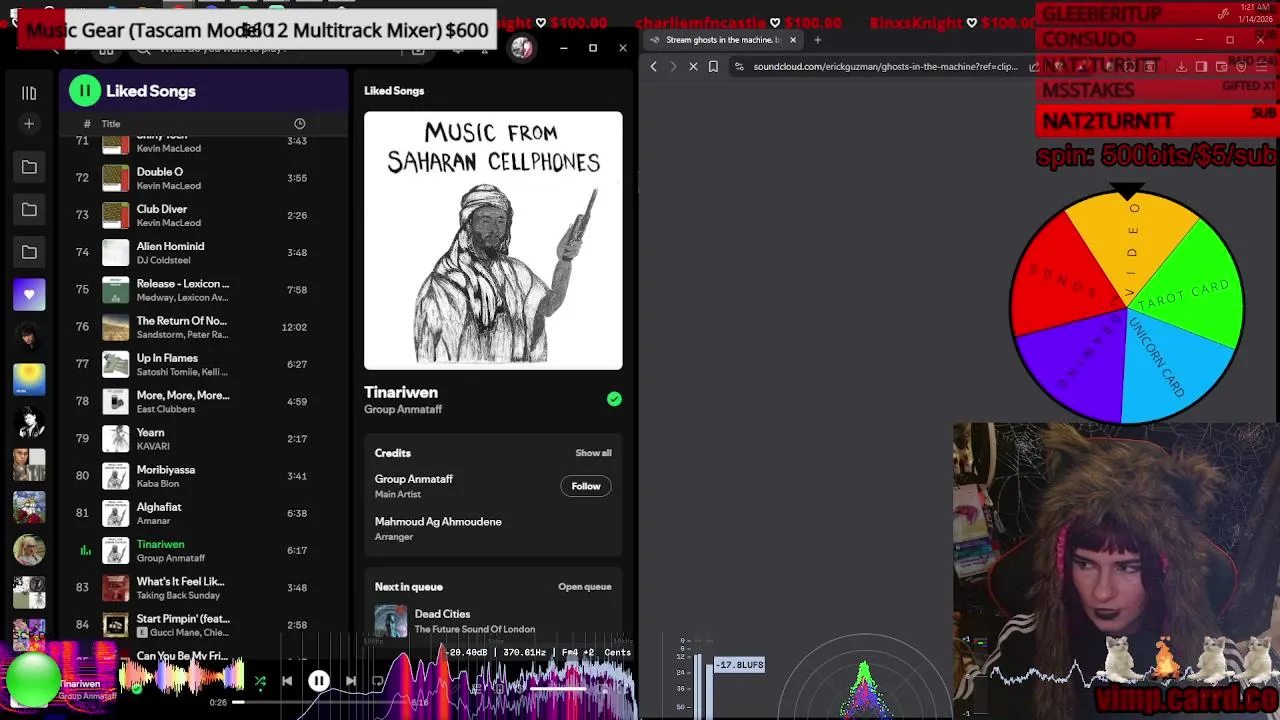The height and width of the screenshot is (720, 1280).
Task: Open the browser hamburger menu
Action: [x=1262, y=67]
